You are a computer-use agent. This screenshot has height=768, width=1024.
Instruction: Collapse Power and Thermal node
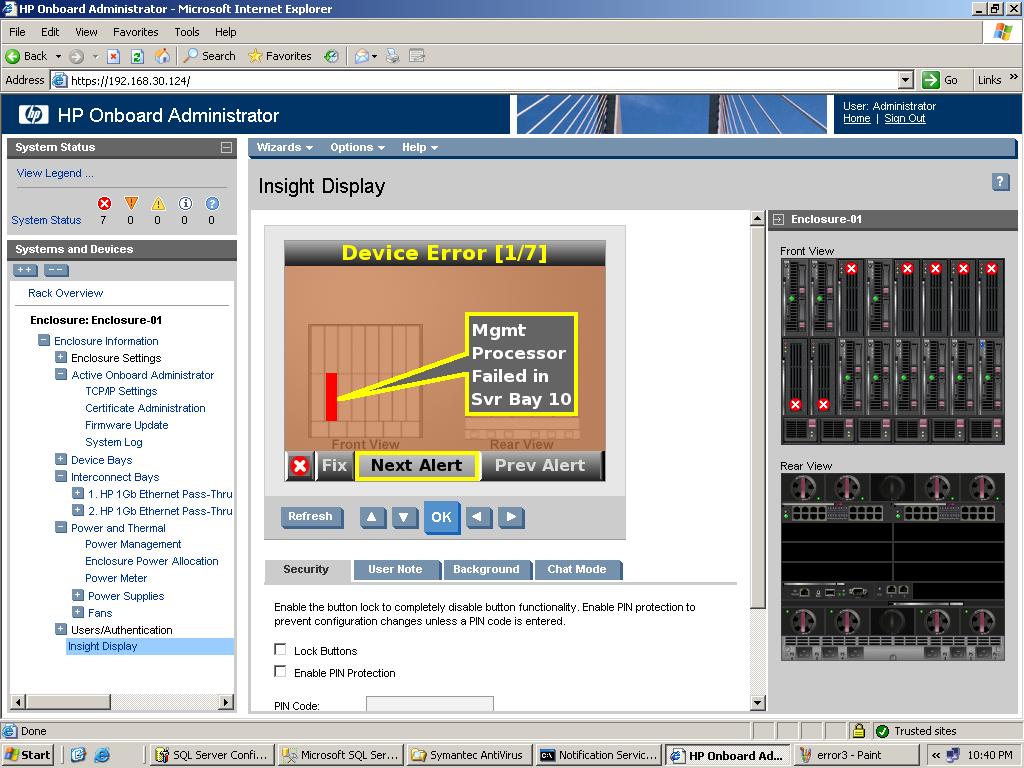point(61,527)
